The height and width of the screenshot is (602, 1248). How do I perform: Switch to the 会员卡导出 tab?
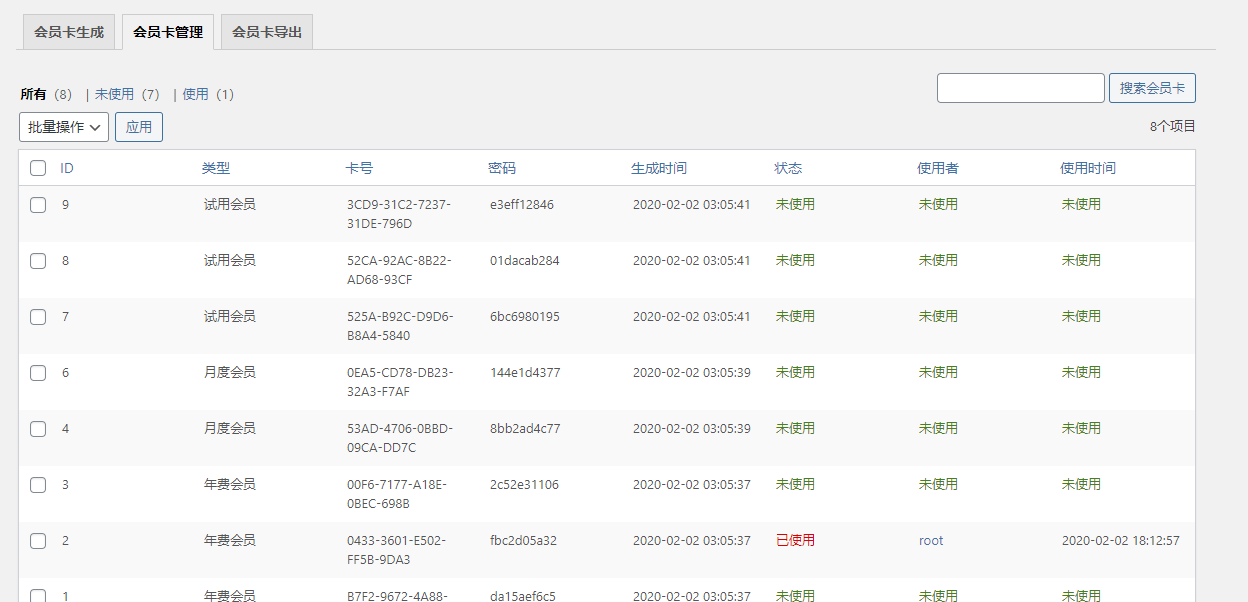point(267,32)
